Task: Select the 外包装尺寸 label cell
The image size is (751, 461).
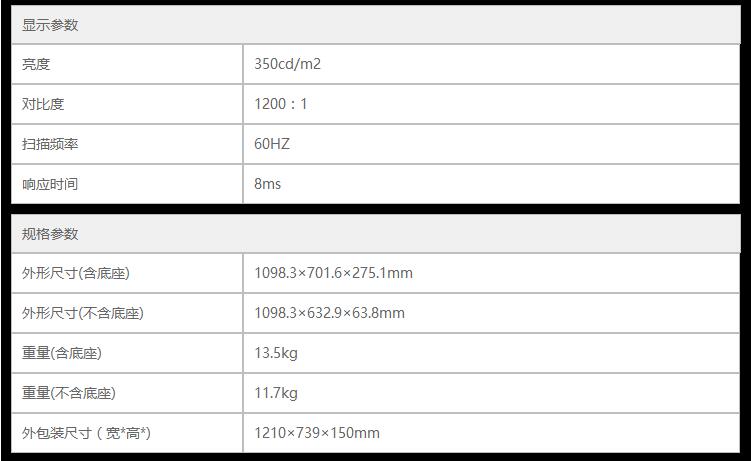Action: (86, 433)
